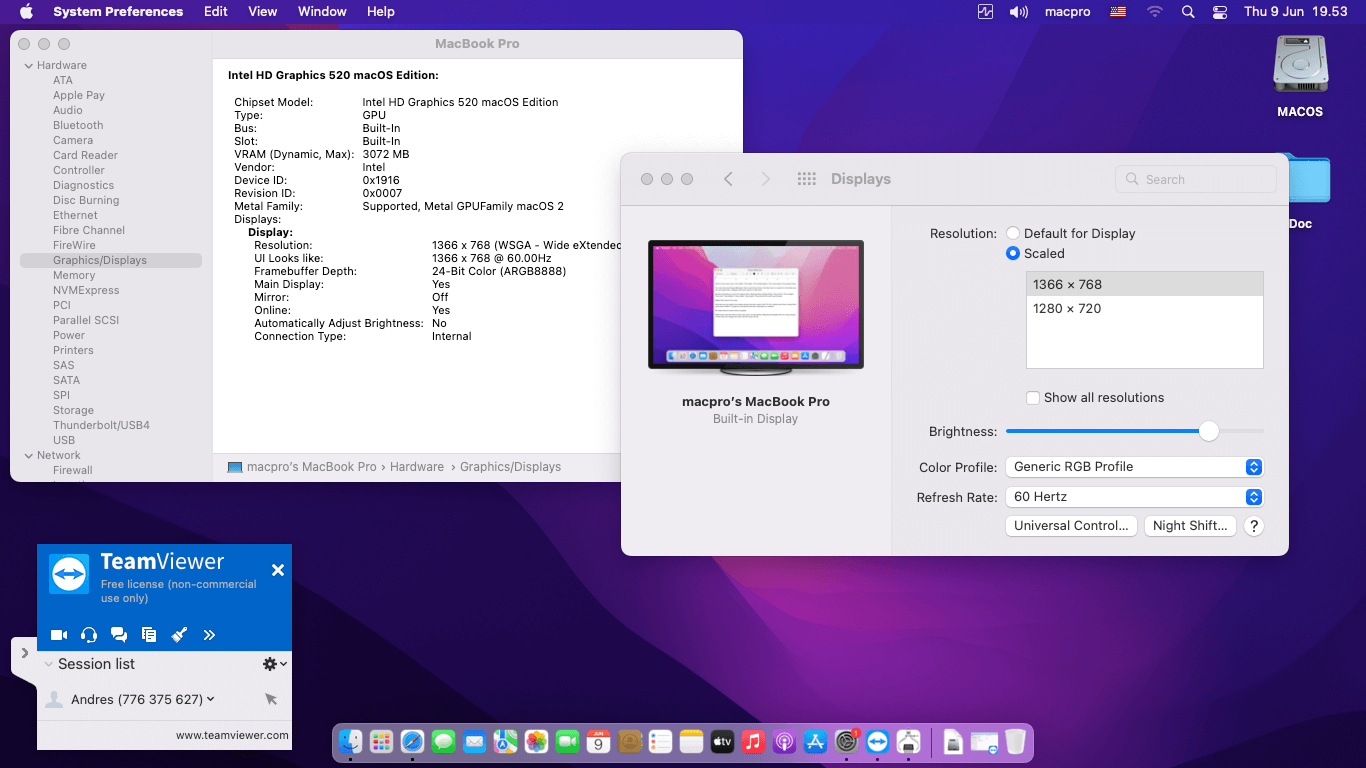Select NVMExpress in sidebar
This screenshot has height=768, width=1366.
pyautogui.click(x=86, y=291)
